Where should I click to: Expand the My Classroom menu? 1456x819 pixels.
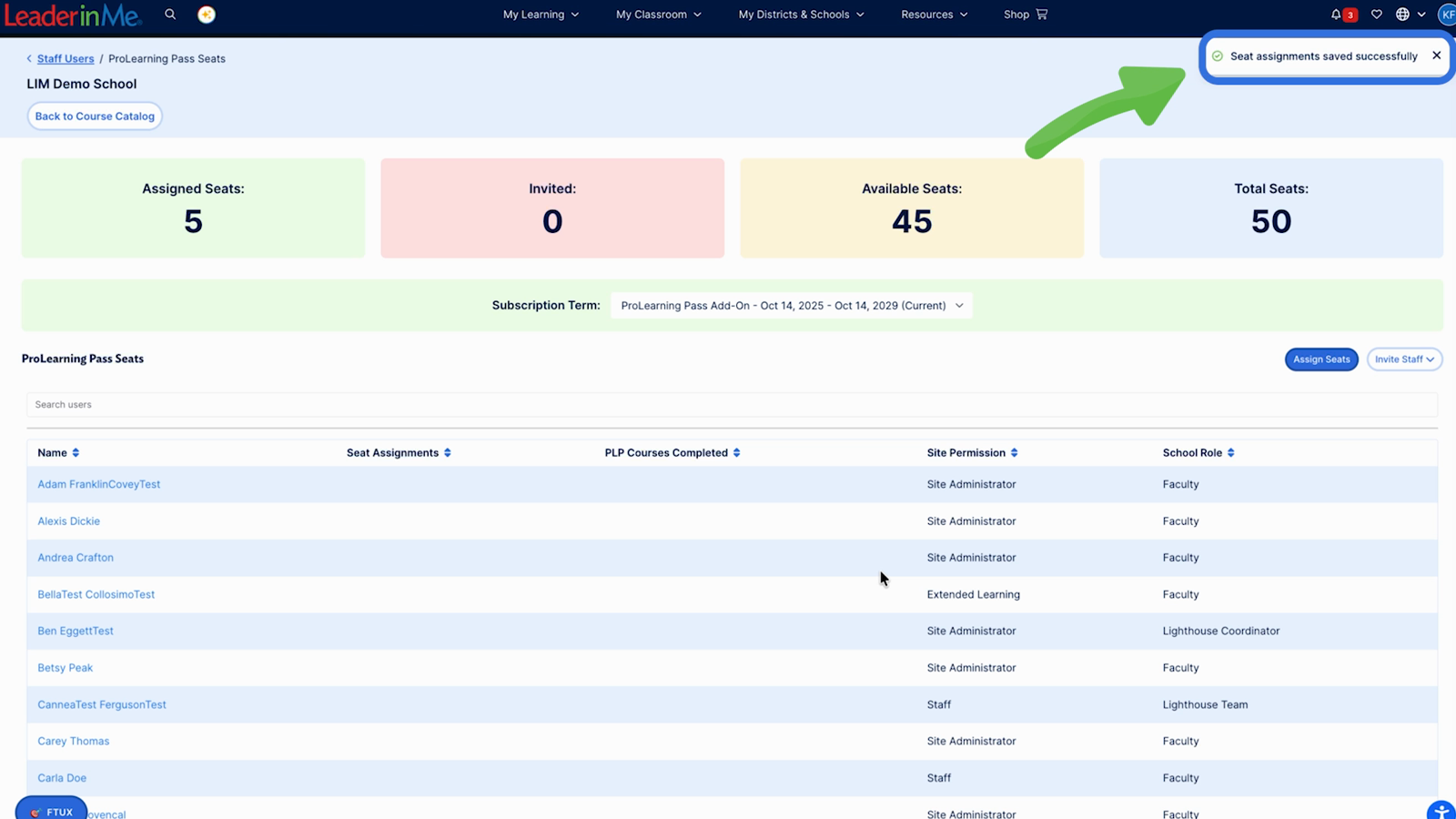(x=659, y=15)
